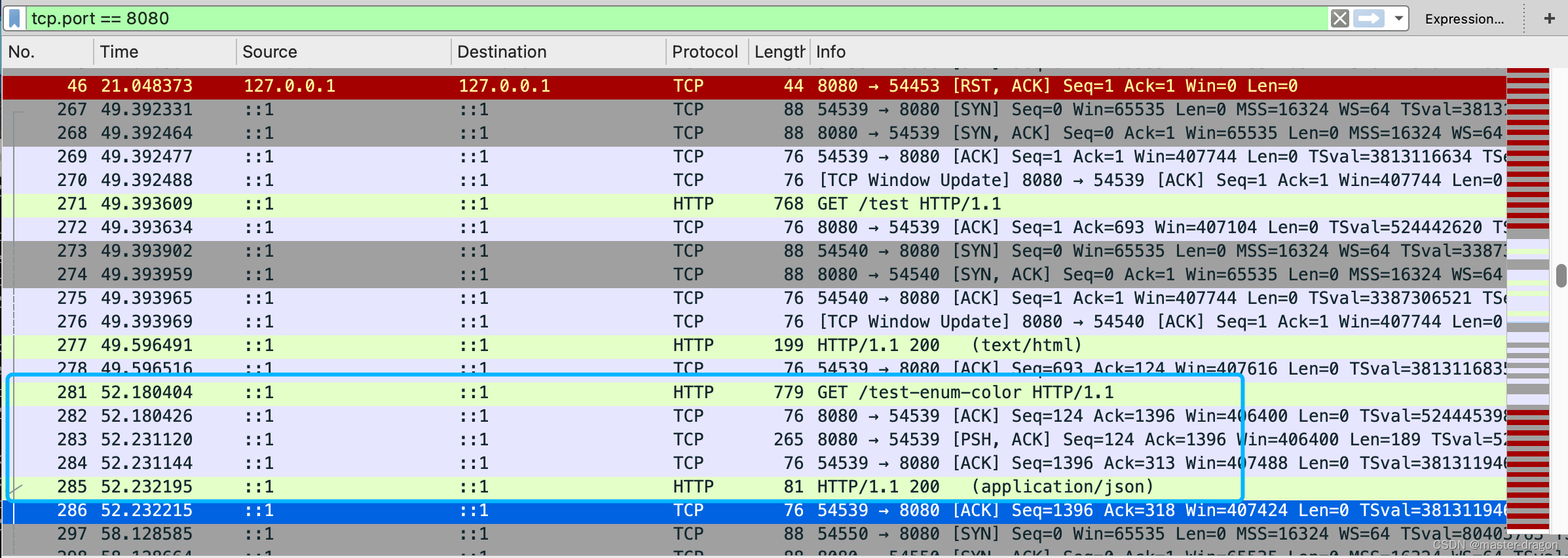The image size is (1568, 558).
Task: Select packet 276 Window Update row
Action: click(x=755, y=322)
